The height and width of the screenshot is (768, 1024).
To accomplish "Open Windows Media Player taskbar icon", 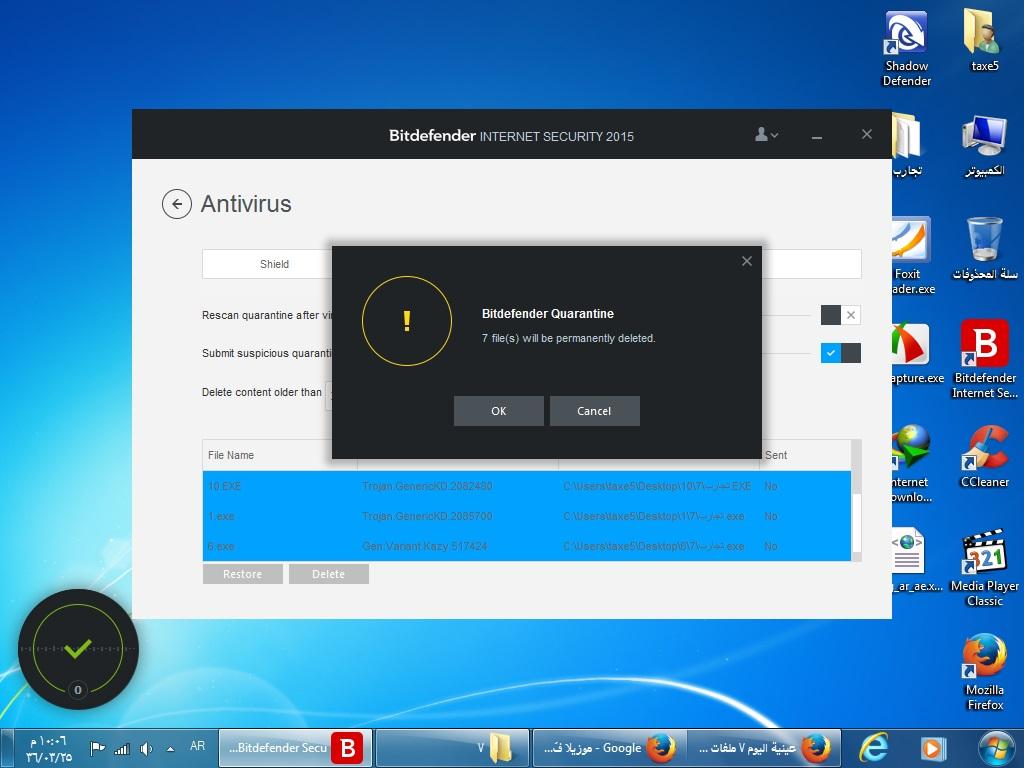I will click(933, 748).
